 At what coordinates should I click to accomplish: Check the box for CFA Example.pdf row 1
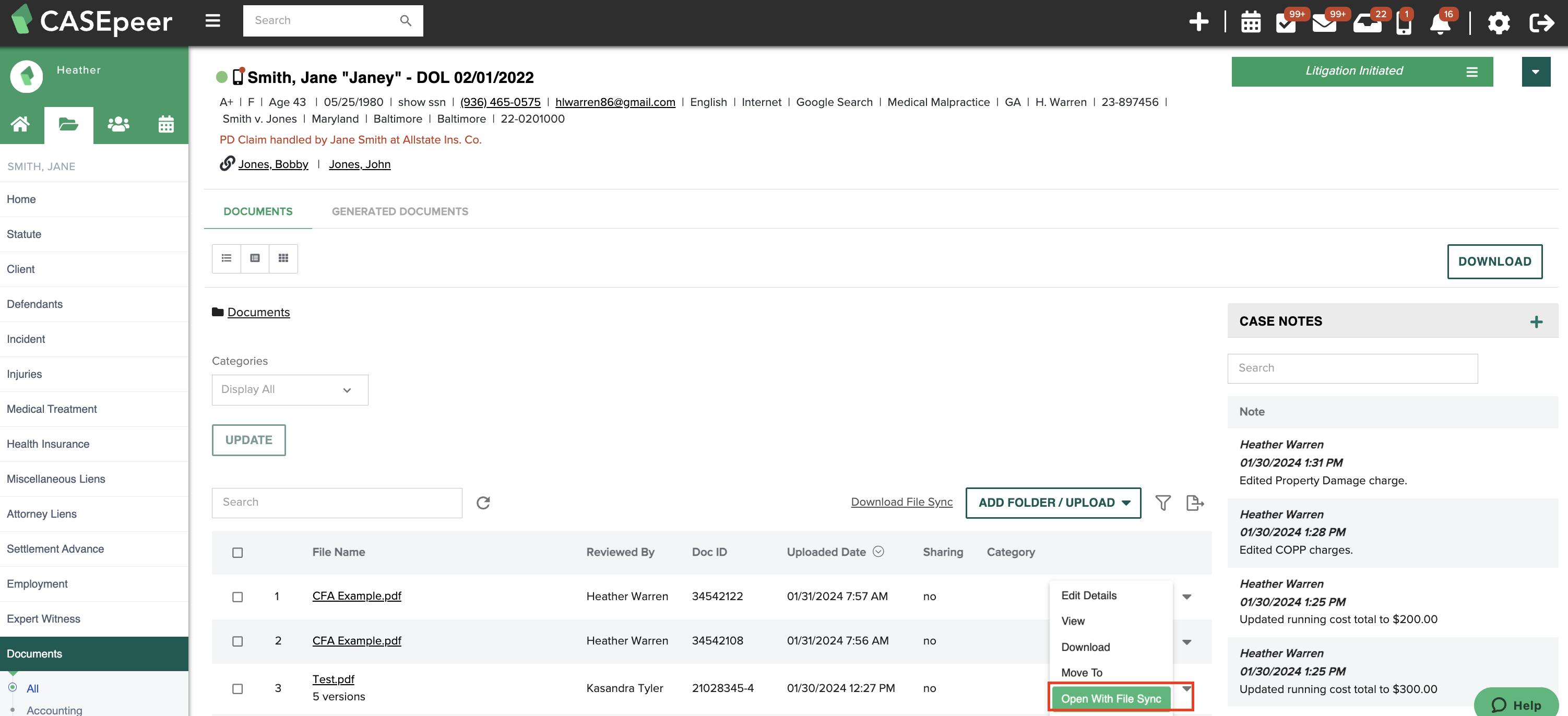coord(237,597)
